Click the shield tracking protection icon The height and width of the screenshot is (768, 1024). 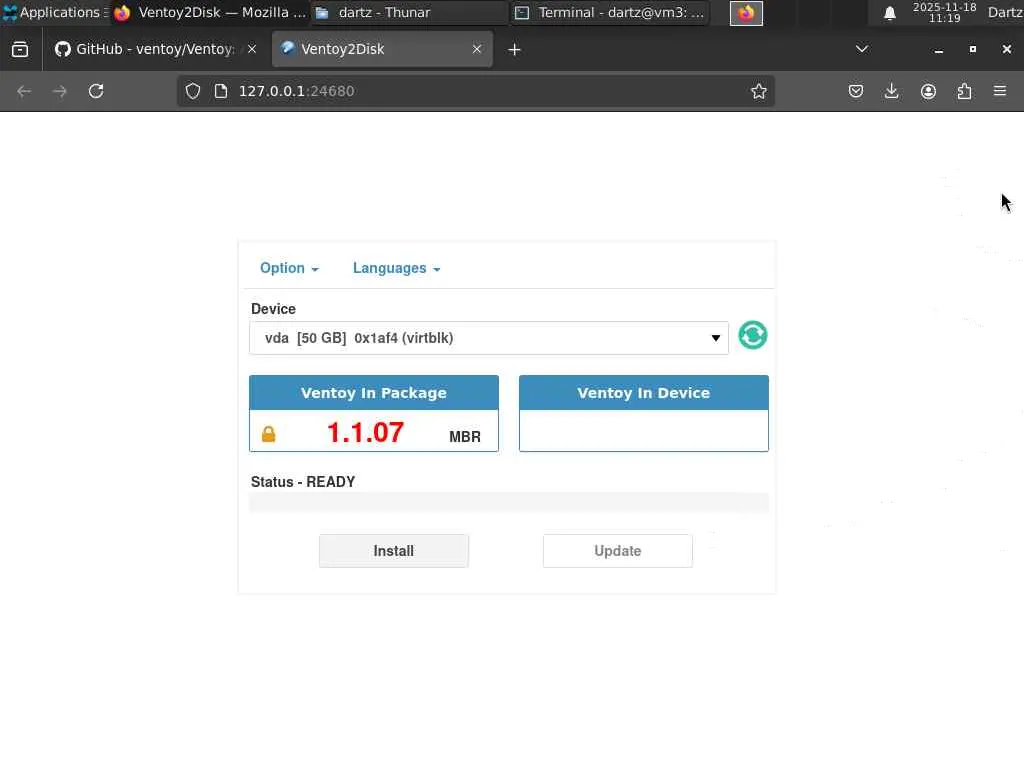point(193,91)
